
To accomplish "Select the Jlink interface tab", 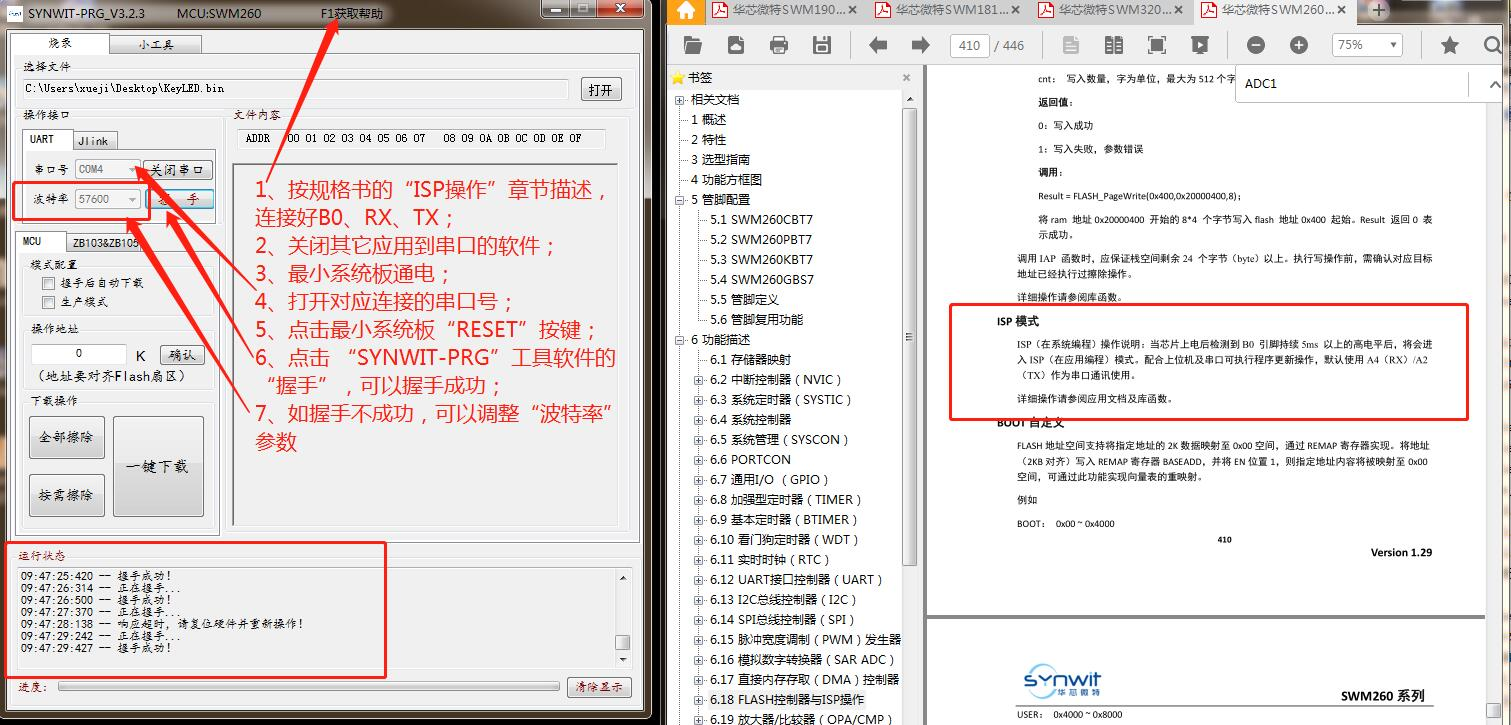I will pos(93,141).
